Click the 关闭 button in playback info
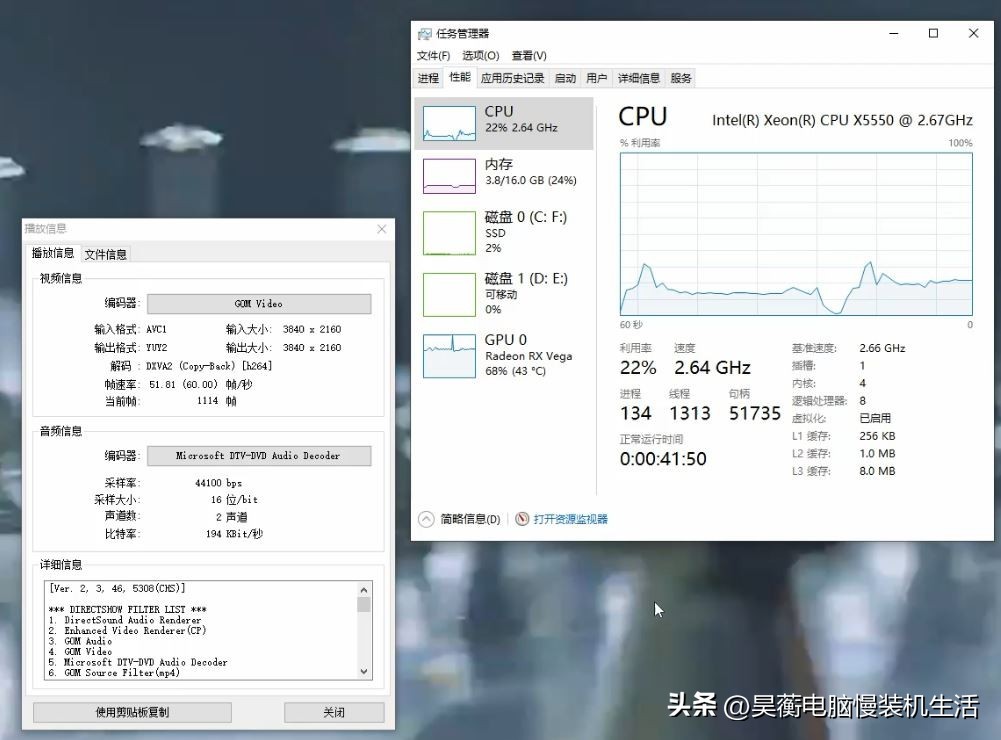The width and height of the screenshot is (1001, 740). [333, 712]
